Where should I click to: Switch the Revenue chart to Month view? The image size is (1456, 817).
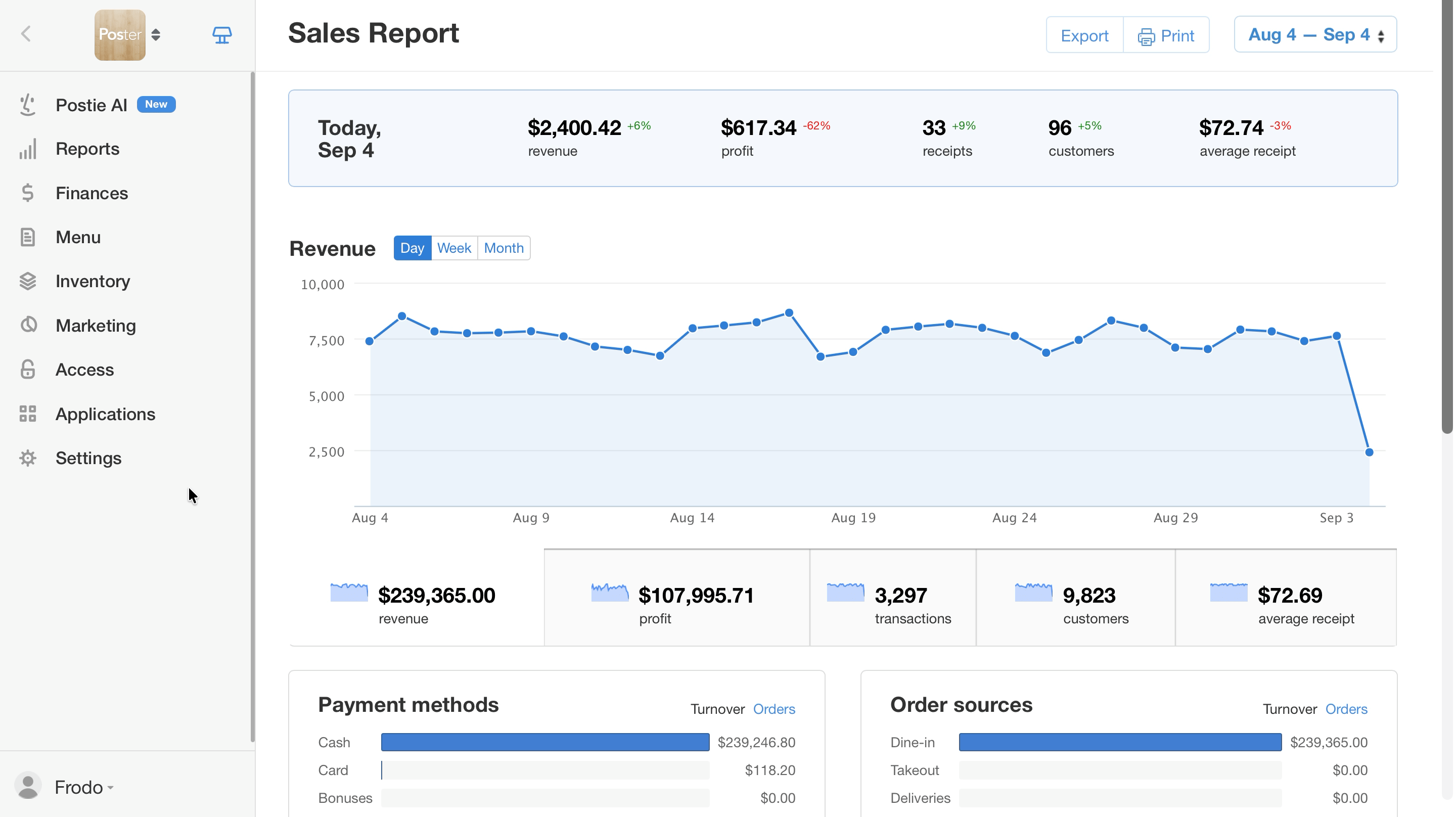504,248
